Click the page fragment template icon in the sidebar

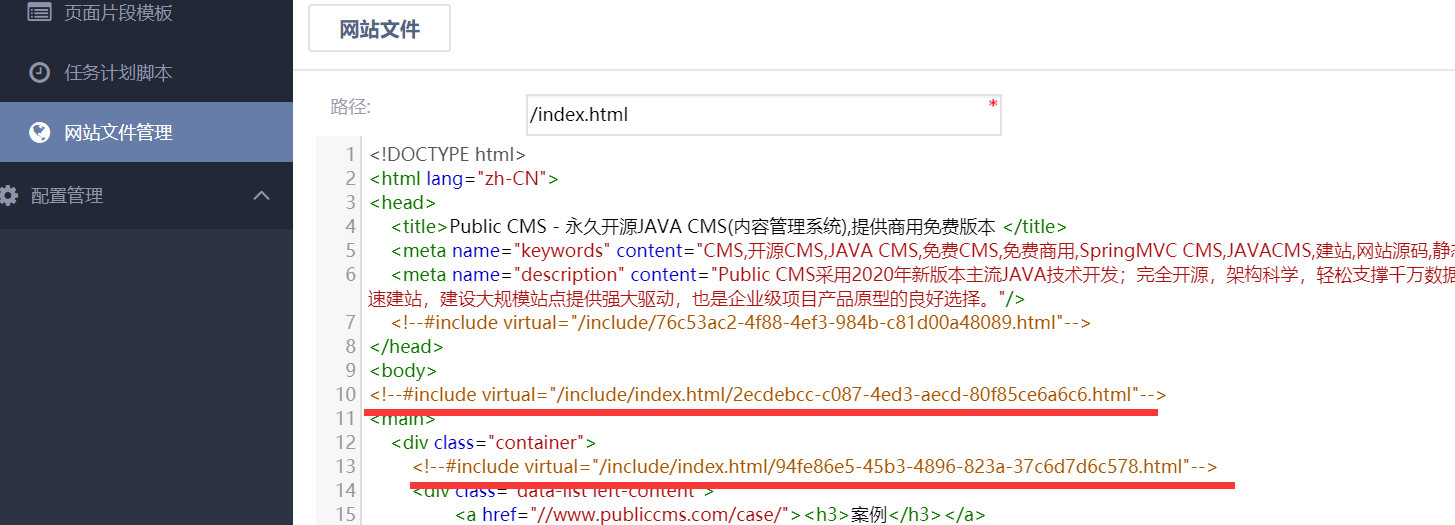pos(39,13)
